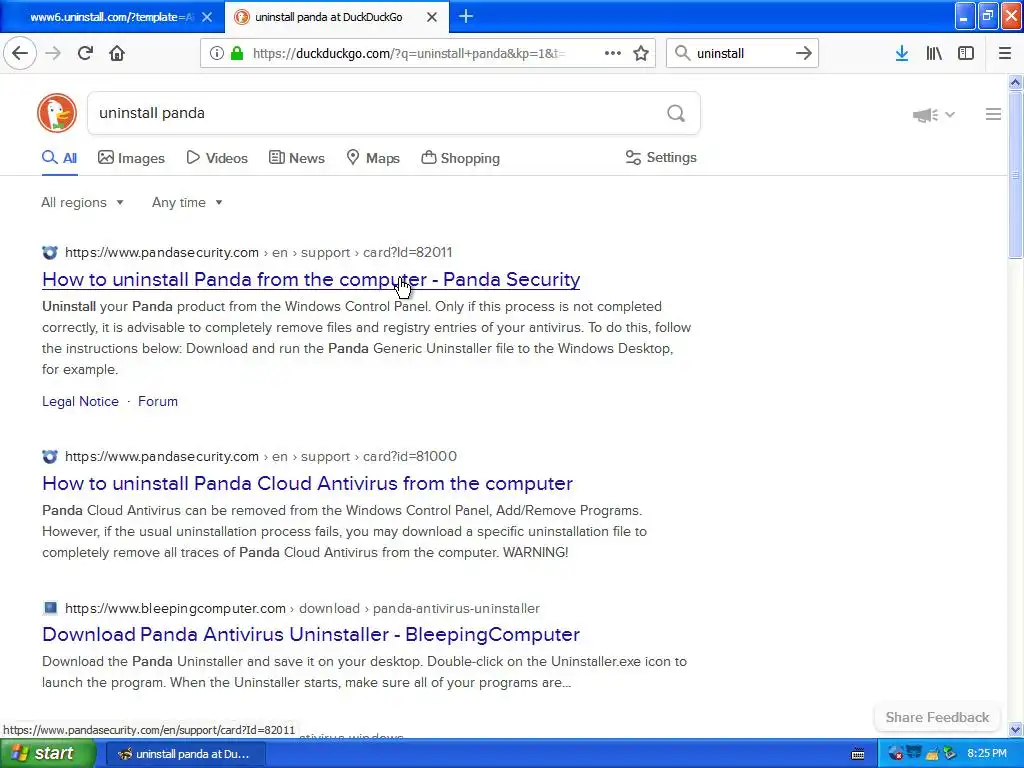The width and height of the screenshot is (1024, 768).
Task: Expand the All regions filter
Action: (x=82, y=202)
